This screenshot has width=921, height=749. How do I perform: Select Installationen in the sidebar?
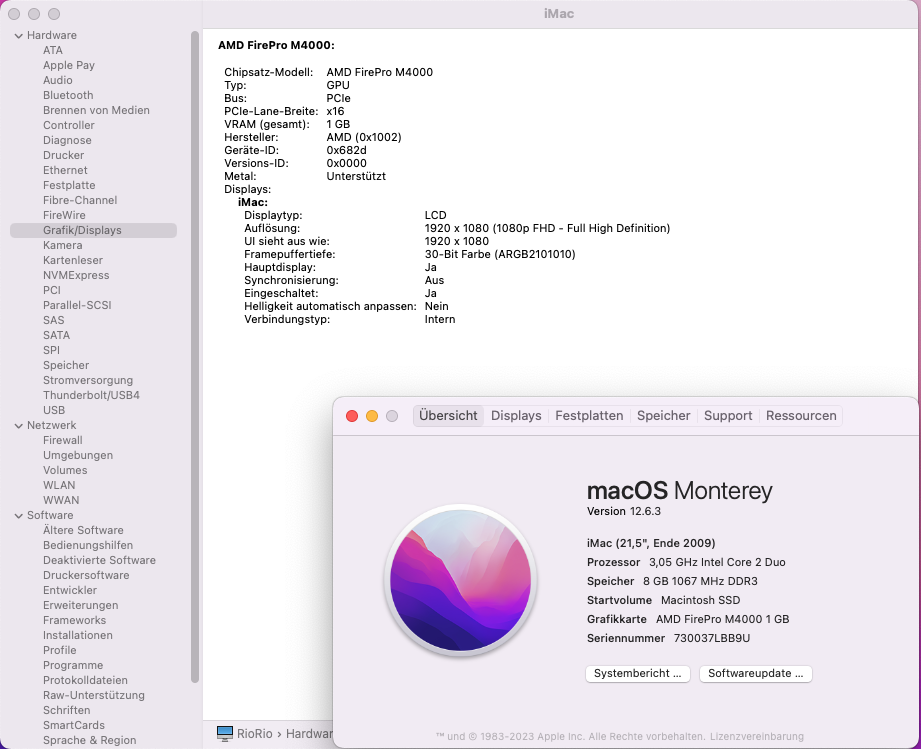(x=78, y=635)
